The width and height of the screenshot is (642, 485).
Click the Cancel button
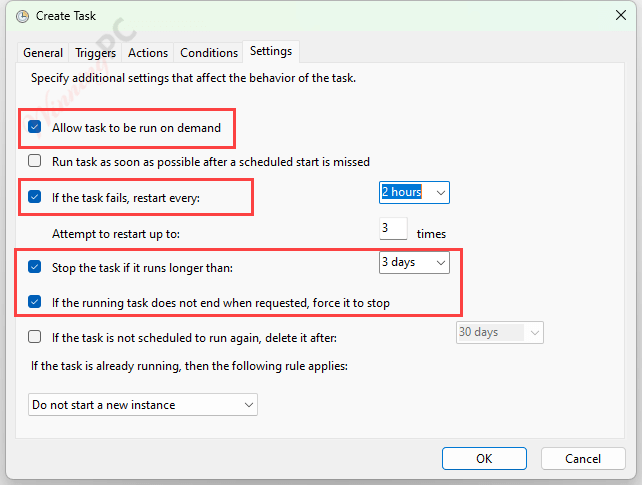pos(583,458)
